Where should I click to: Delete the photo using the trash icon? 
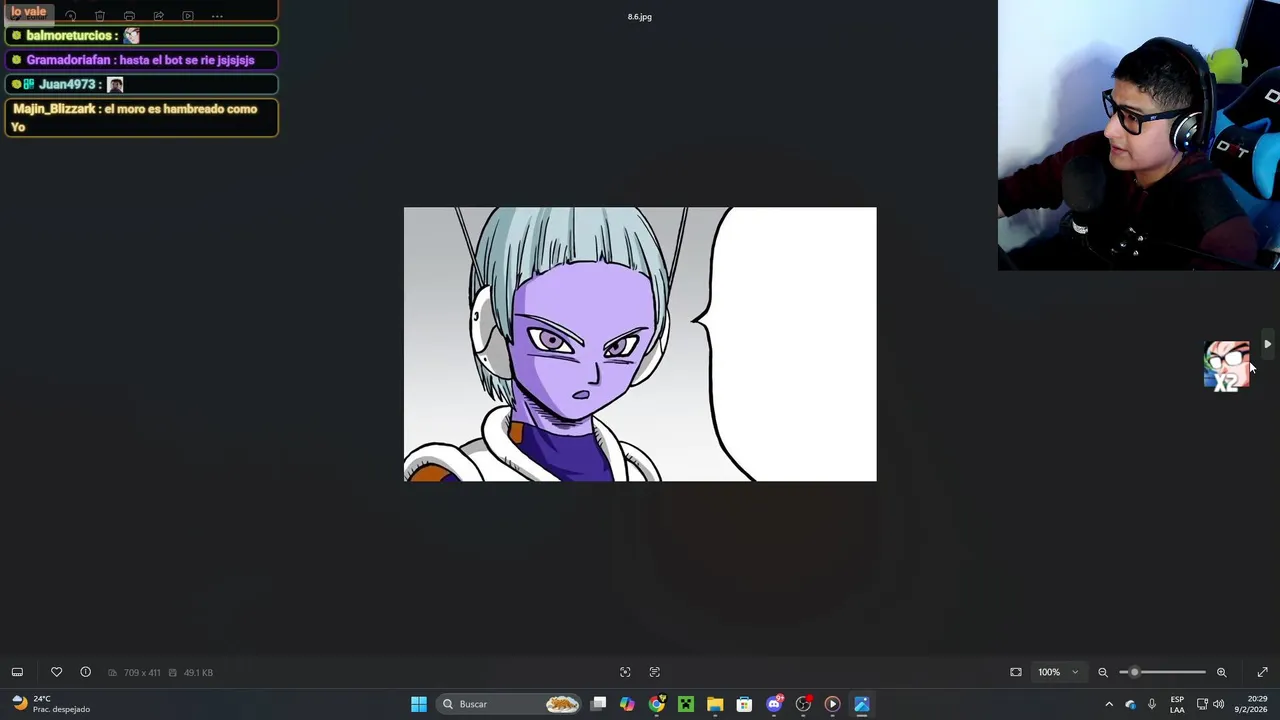(x=100, y=16)
